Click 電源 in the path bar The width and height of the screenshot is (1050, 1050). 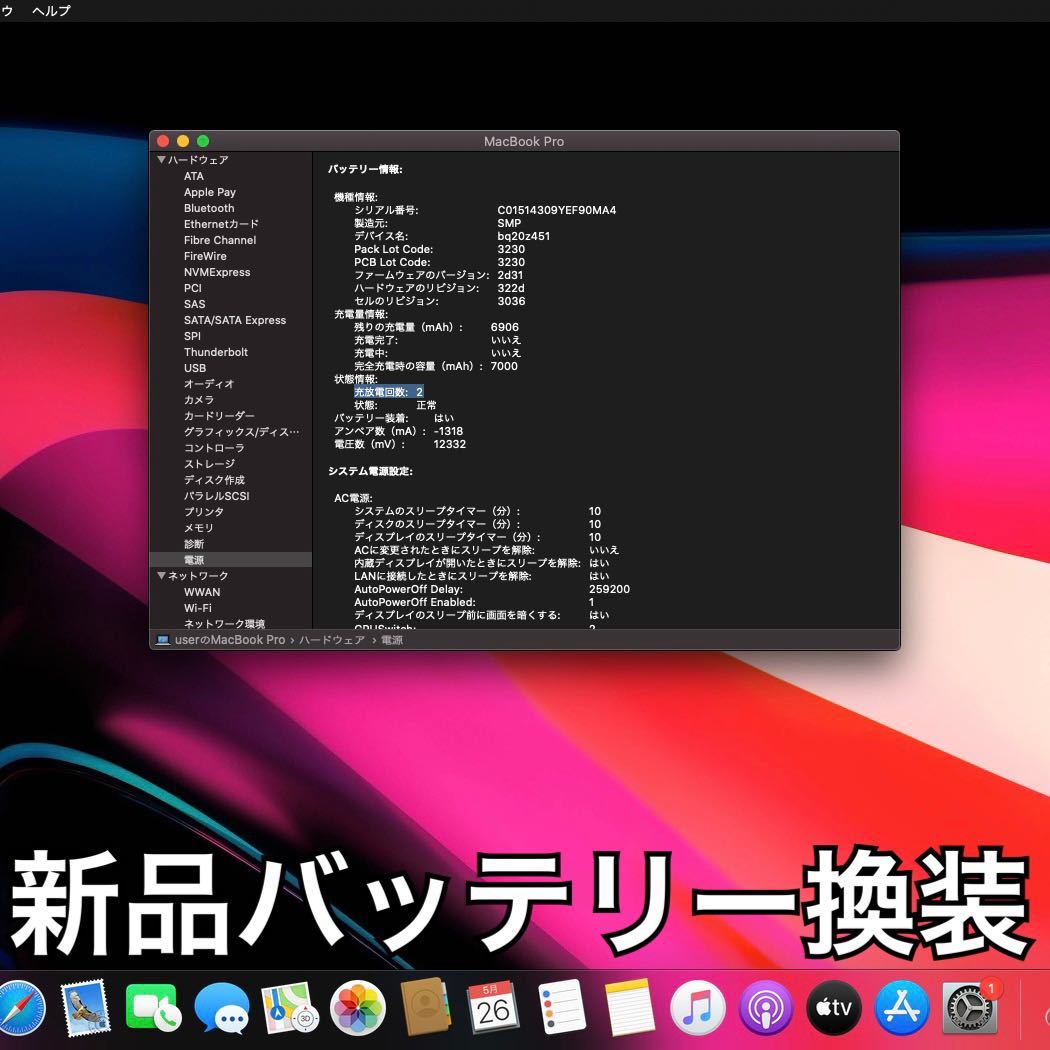[392, 640]
